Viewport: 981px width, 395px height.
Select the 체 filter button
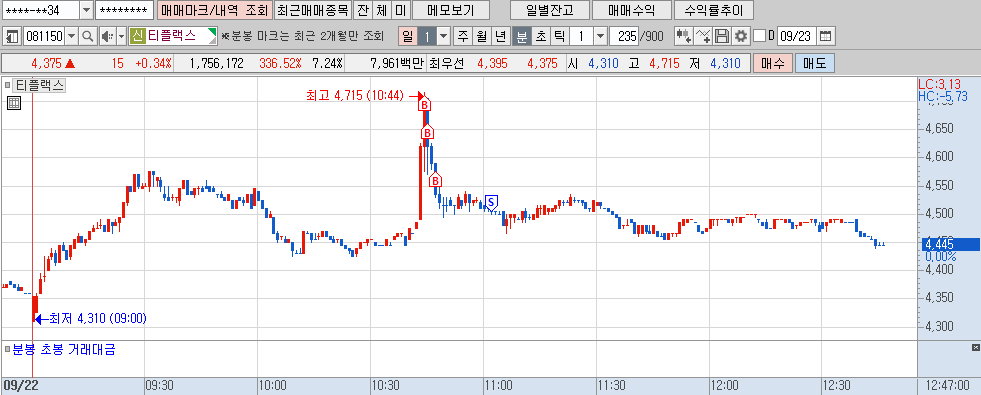coord(382,10)
